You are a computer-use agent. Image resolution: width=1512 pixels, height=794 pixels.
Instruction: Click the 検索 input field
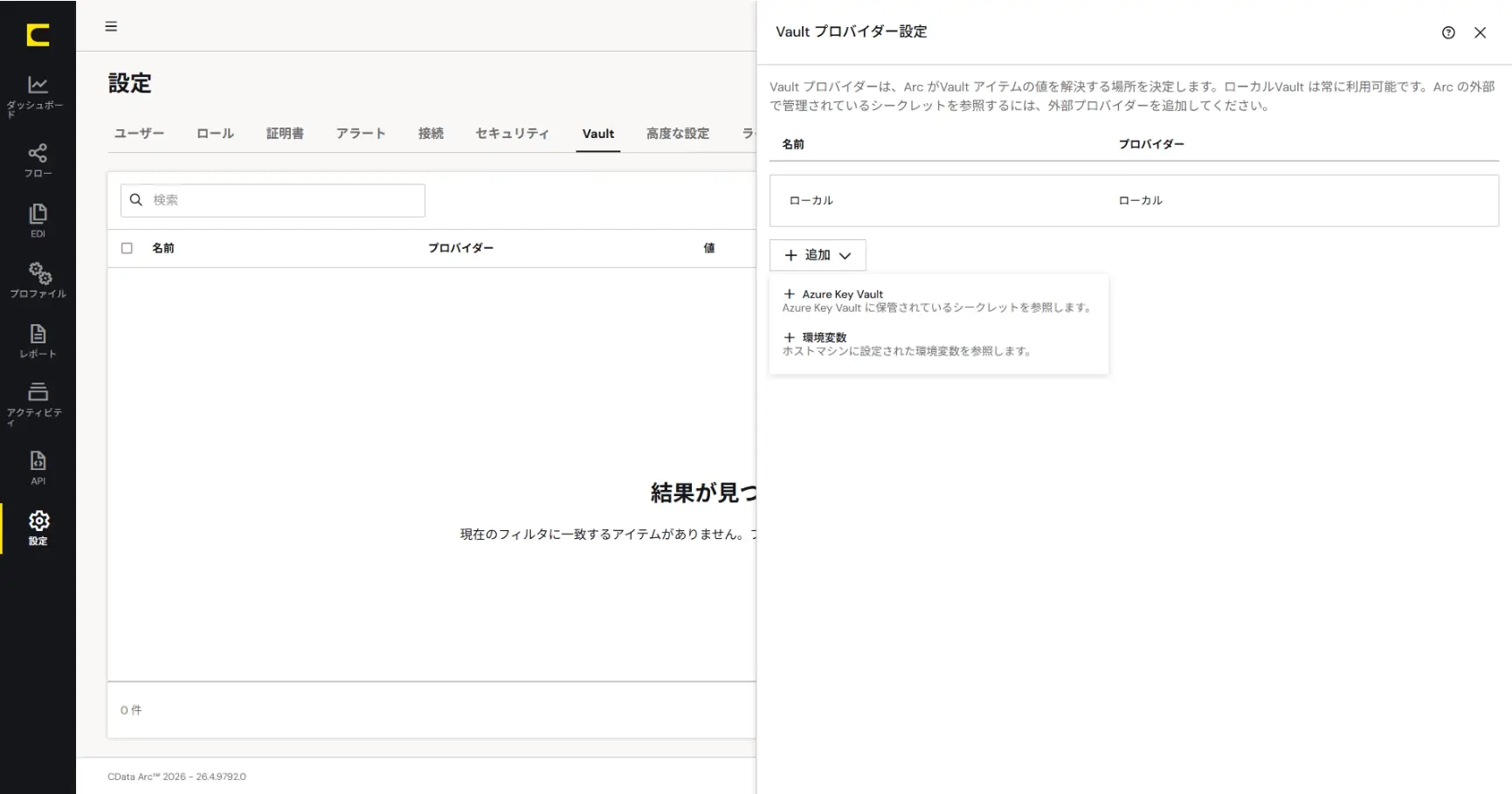(273, 200)
